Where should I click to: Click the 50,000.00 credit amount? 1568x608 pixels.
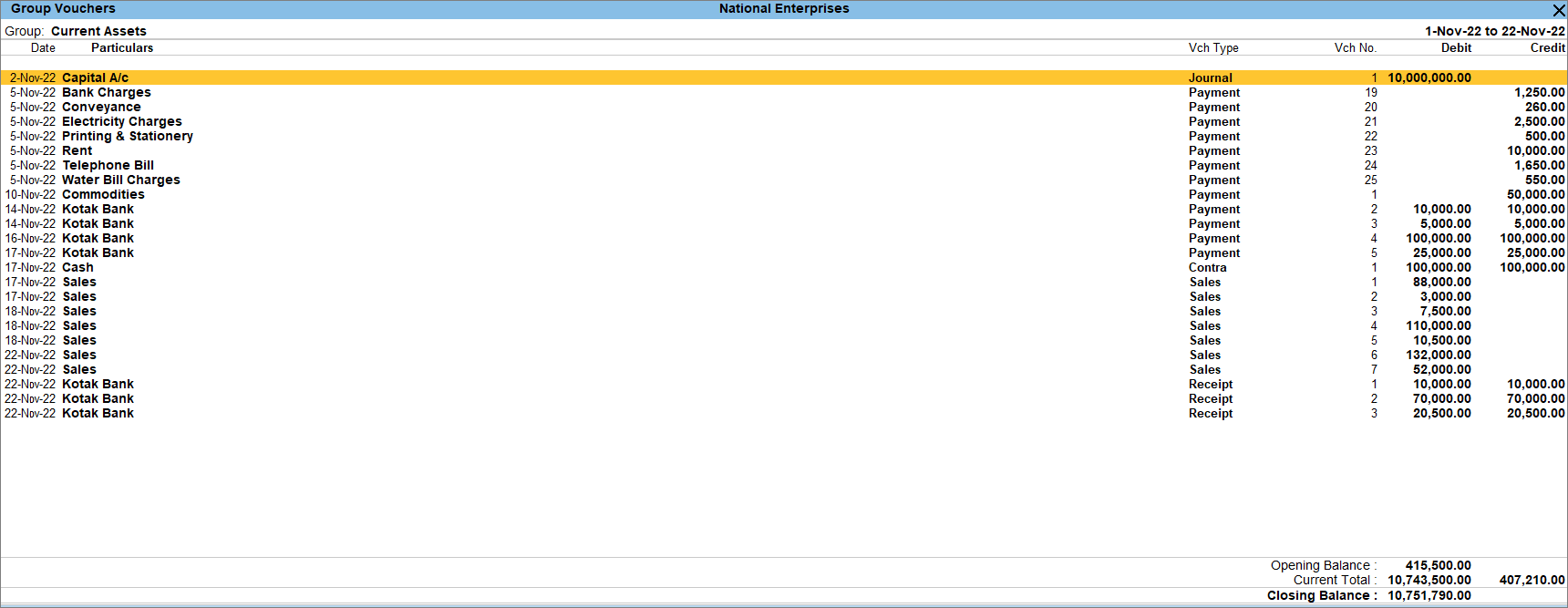pyautogui.click(x=1536, y=194)
